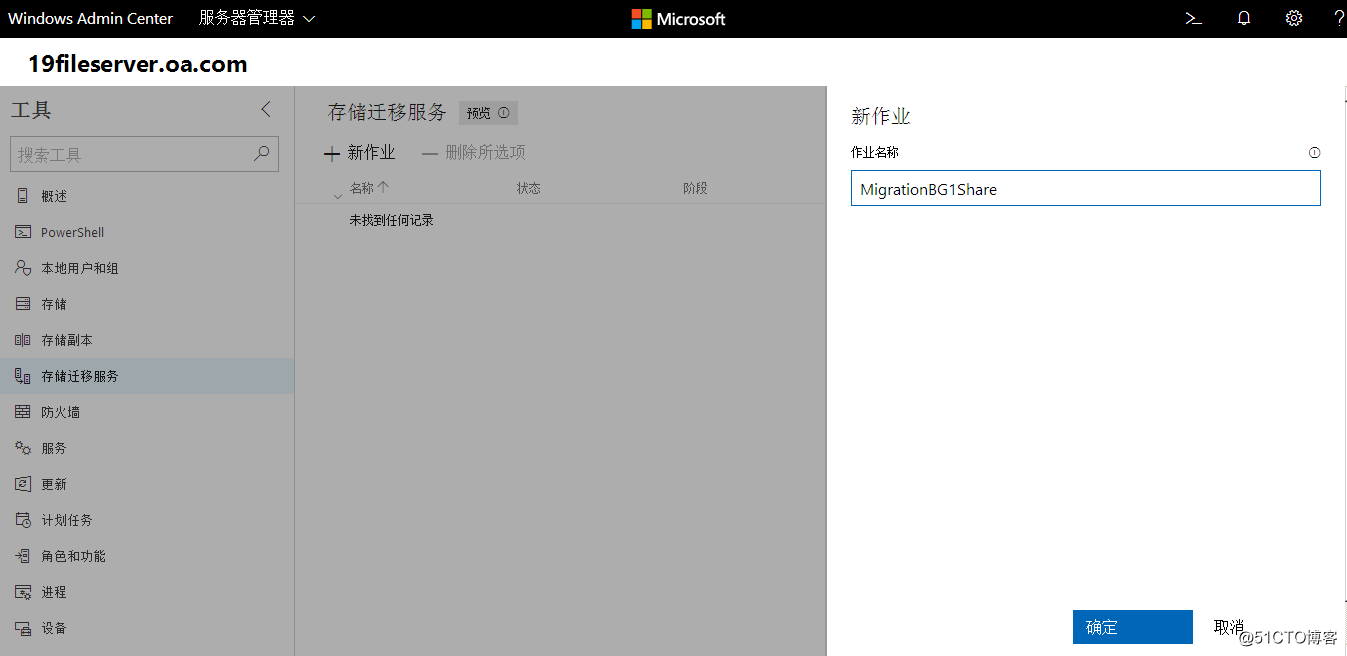Open the Updates tool (更新)

pos(147,484)
